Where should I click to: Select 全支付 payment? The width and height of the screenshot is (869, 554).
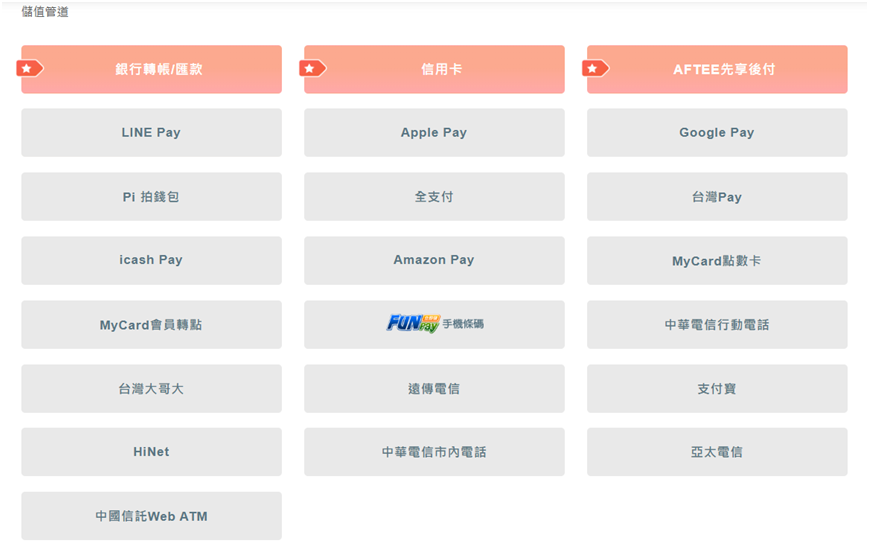click(434, 197)
